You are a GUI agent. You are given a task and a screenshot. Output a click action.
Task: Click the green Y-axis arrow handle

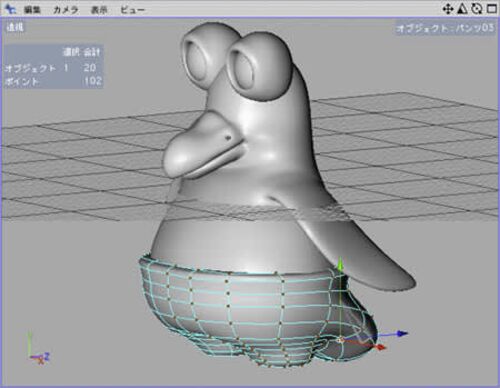(340, 264)
